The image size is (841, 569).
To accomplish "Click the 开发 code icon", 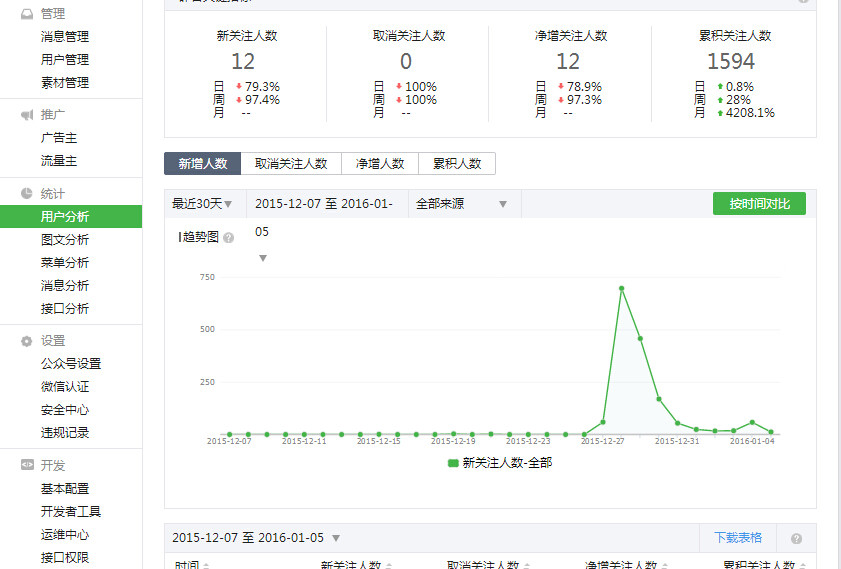I will (x=27, y=466).
